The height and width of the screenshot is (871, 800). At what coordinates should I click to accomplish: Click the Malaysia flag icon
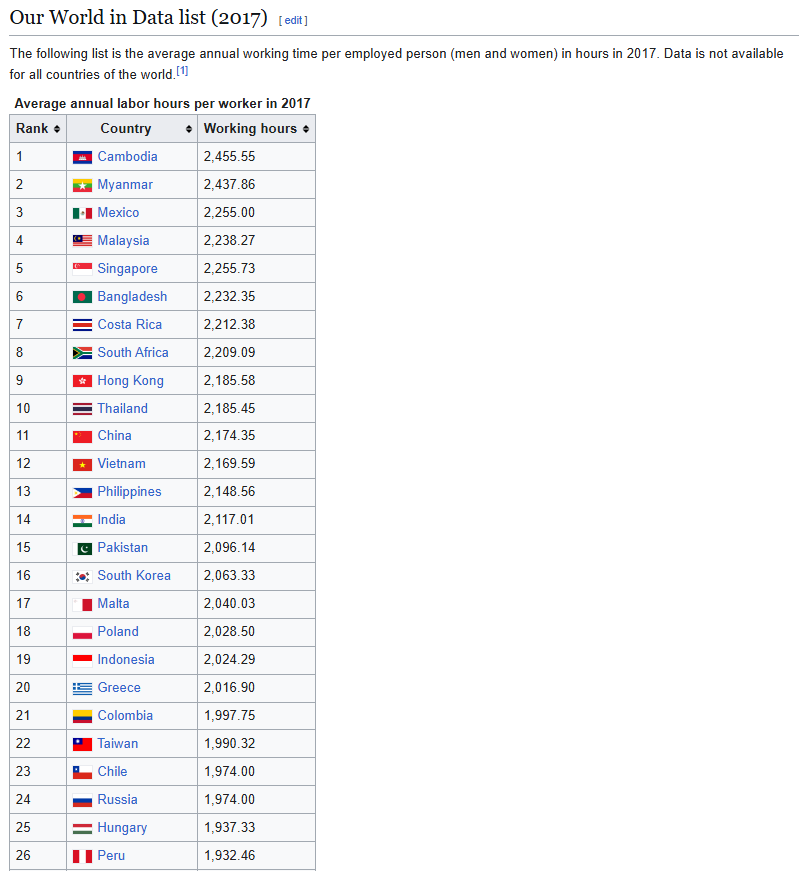(82, 241)
